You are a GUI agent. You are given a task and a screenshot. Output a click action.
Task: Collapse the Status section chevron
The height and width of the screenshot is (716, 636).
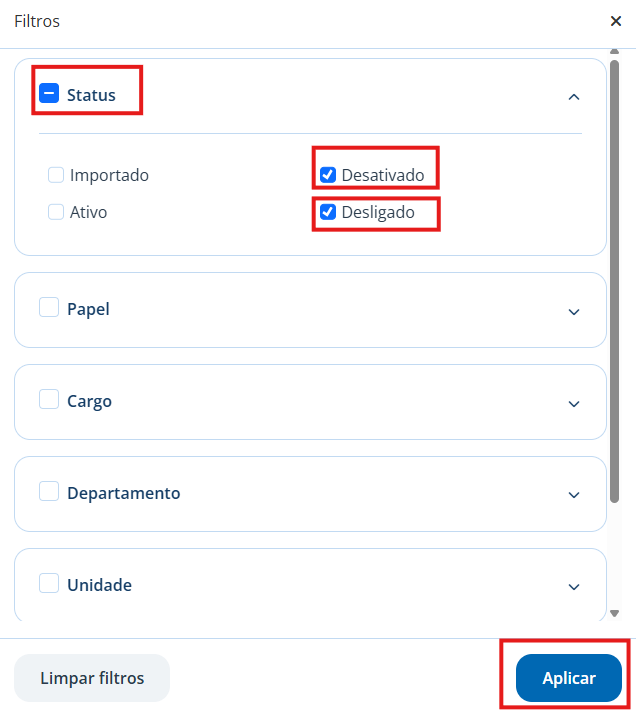point(573,97)
